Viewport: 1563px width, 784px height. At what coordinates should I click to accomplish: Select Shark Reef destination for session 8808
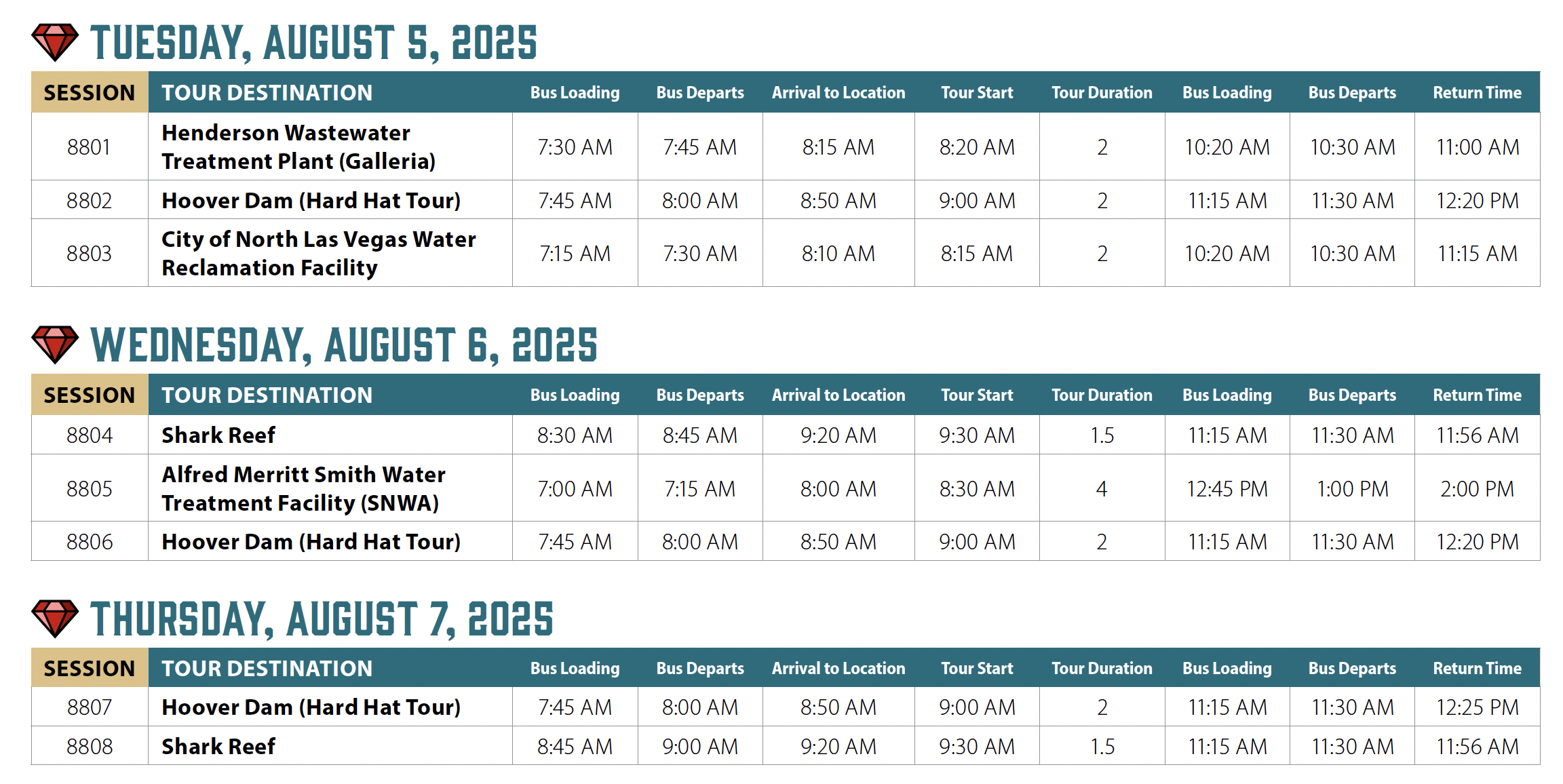218,746
